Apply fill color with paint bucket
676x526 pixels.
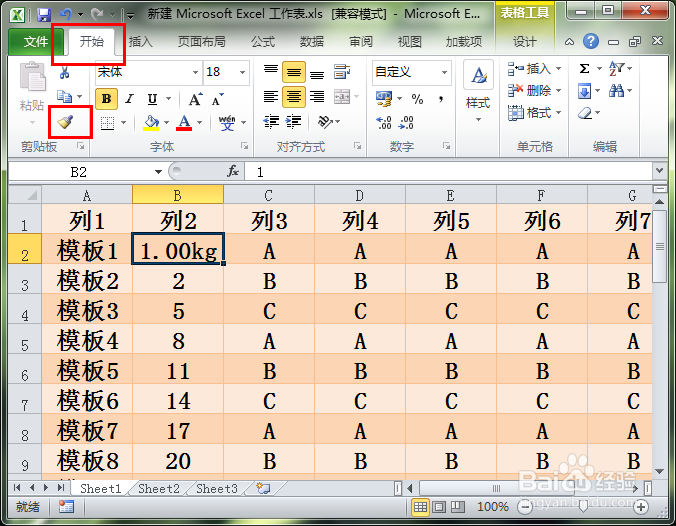[151, 123]
